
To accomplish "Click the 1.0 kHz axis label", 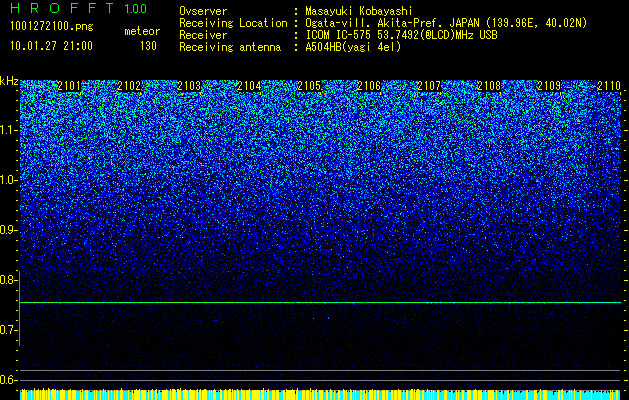I will (x=8, y=180).
